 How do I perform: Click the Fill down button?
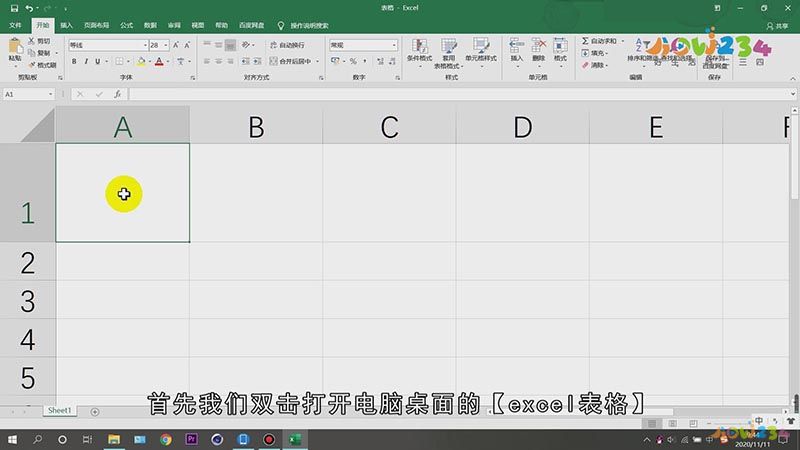[x=593, y=53]
